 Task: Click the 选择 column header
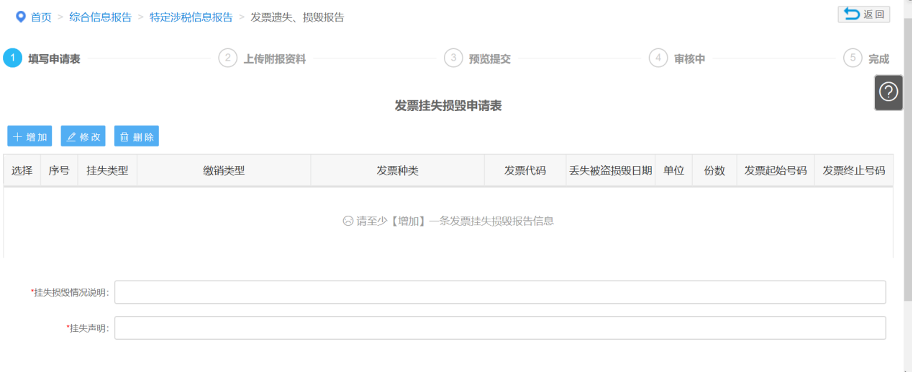(x=22, y=170)
